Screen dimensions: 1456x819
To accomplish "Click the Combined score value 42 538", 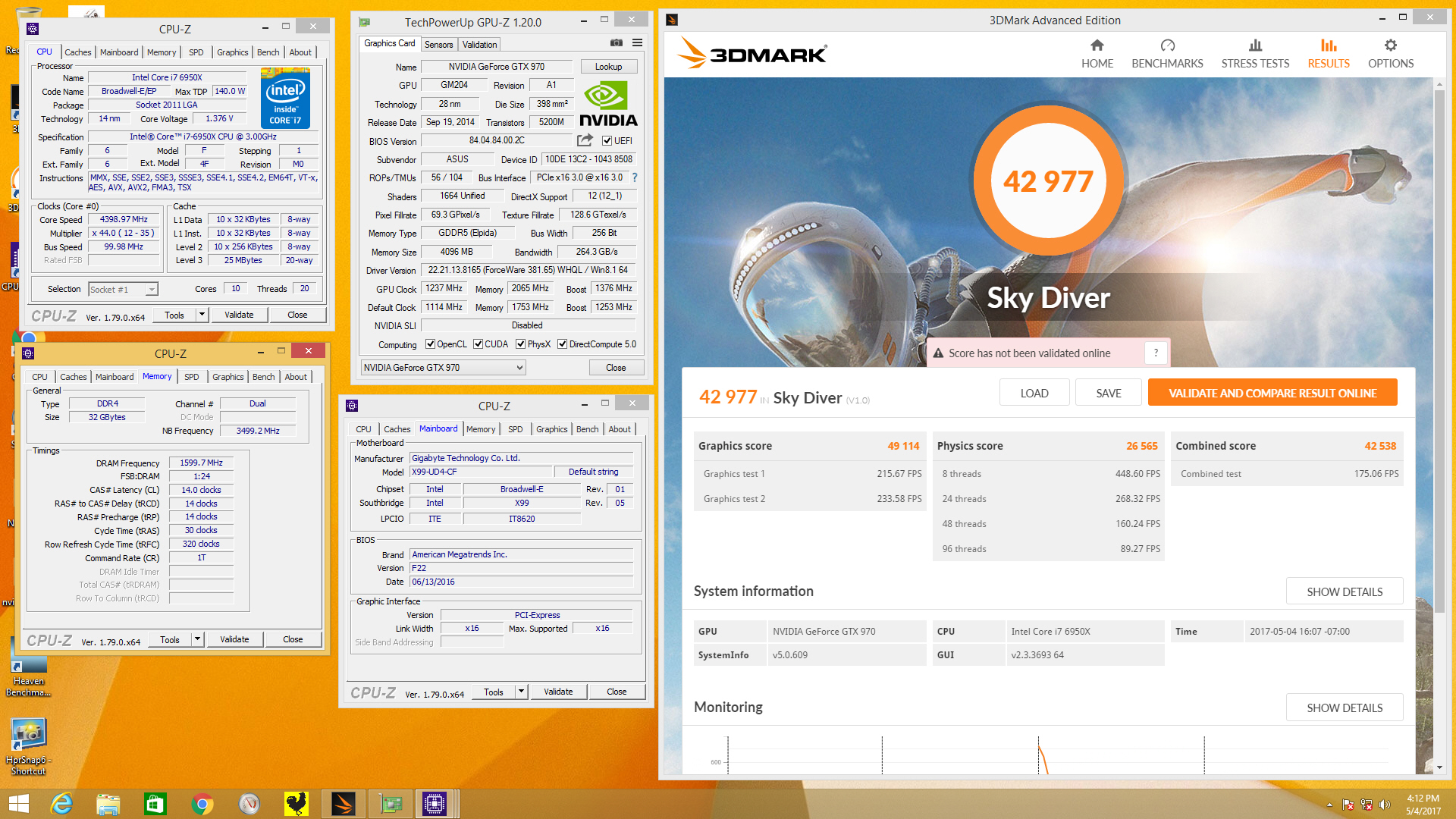I will 1380,446.
